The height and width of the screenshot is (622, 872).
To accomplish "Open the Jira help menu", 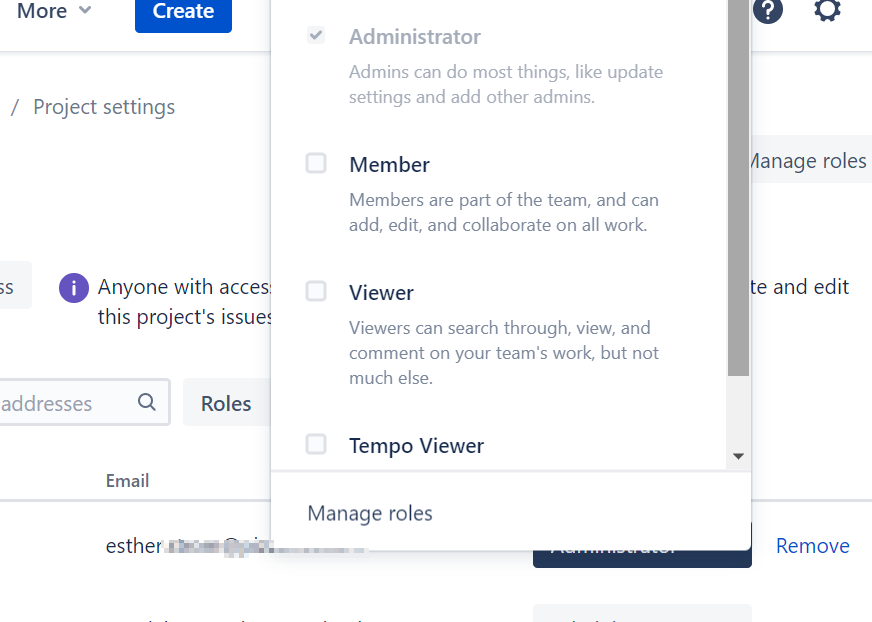I will click(x=768, y=11).
